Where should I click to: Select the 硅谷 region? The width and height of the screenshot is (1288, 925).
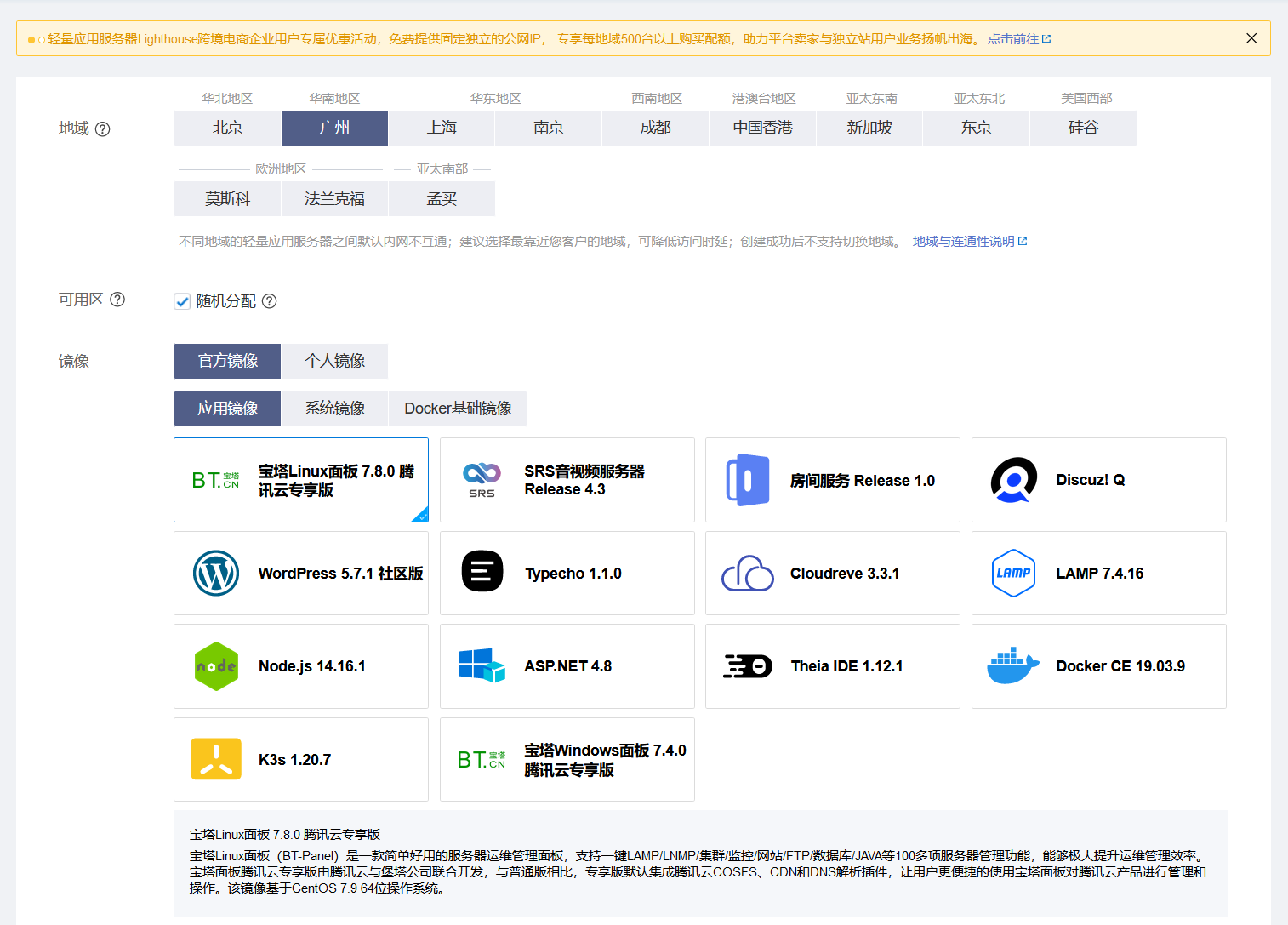pyautogui.click(x=1084, y=128)
